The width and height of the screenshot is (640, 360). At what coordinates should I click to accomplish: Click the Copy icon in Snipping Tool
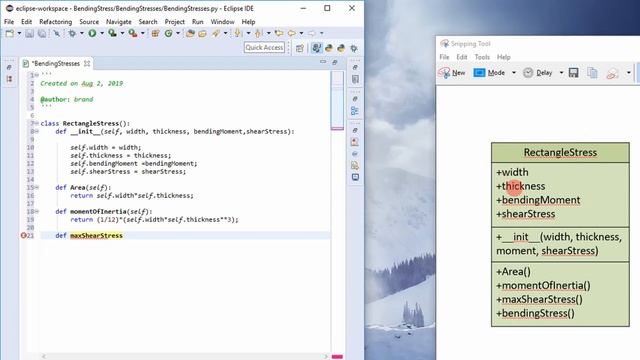(x=592, y=73)
